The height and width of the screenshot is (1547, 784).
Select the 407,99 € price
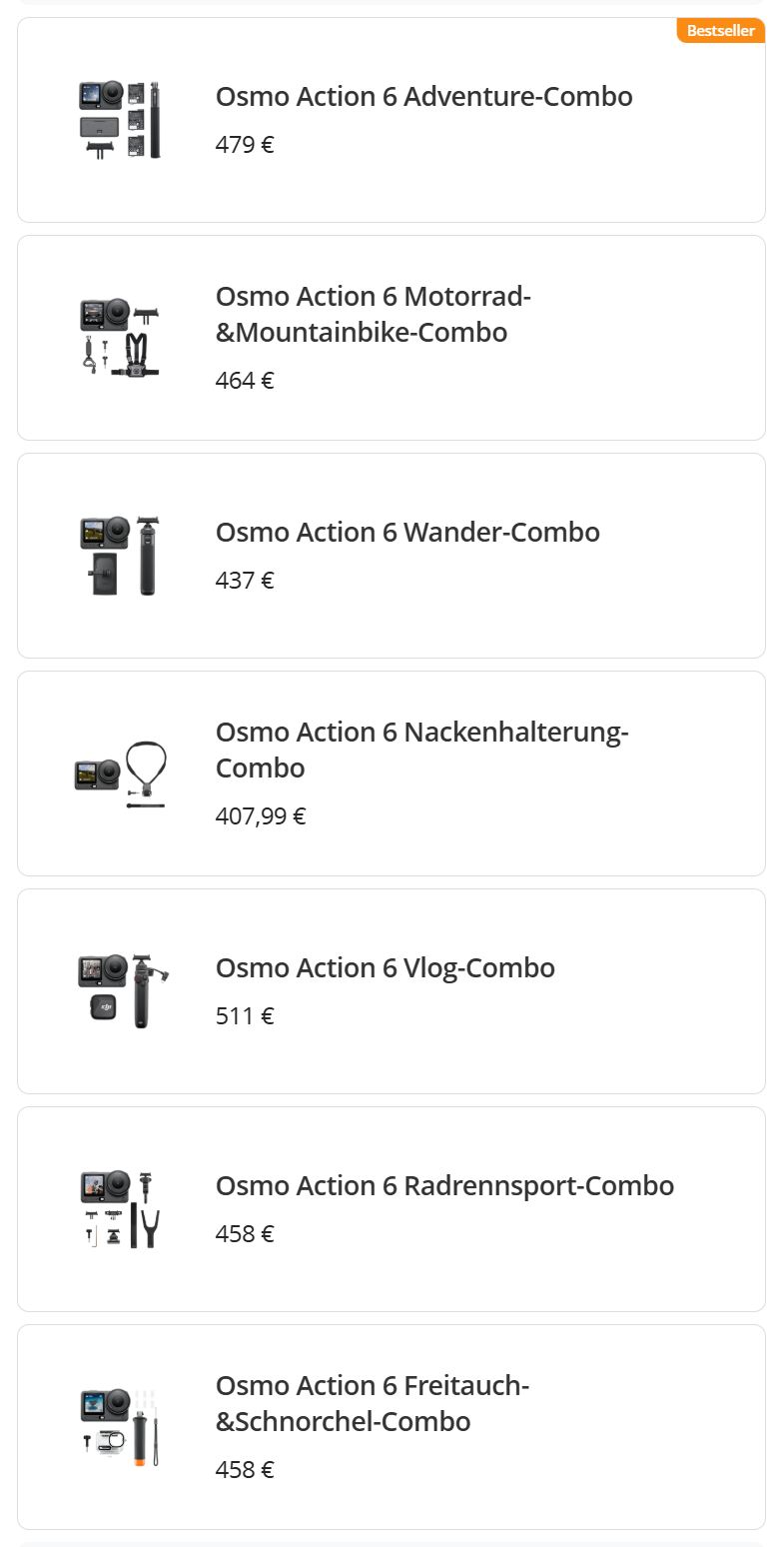tap(261, 816)
